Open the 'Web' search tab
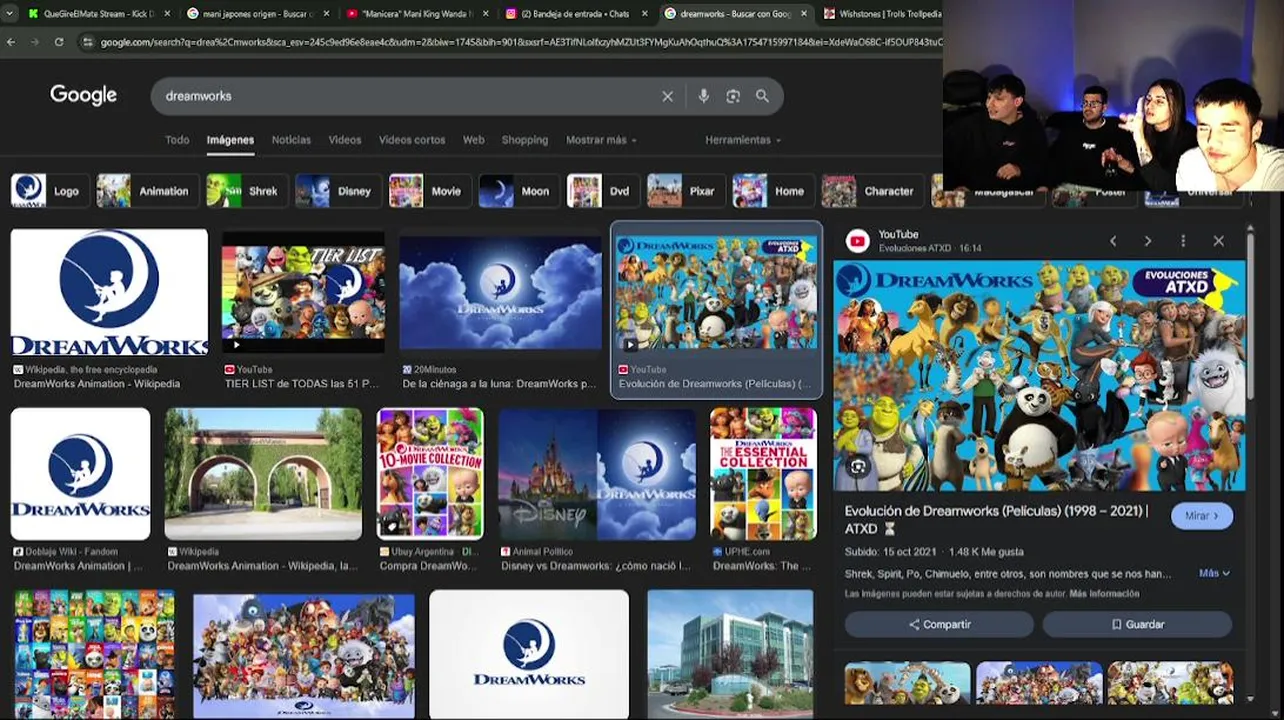Image resolution: width=1284 pixels, height=720 pixels. coord(474,140)
